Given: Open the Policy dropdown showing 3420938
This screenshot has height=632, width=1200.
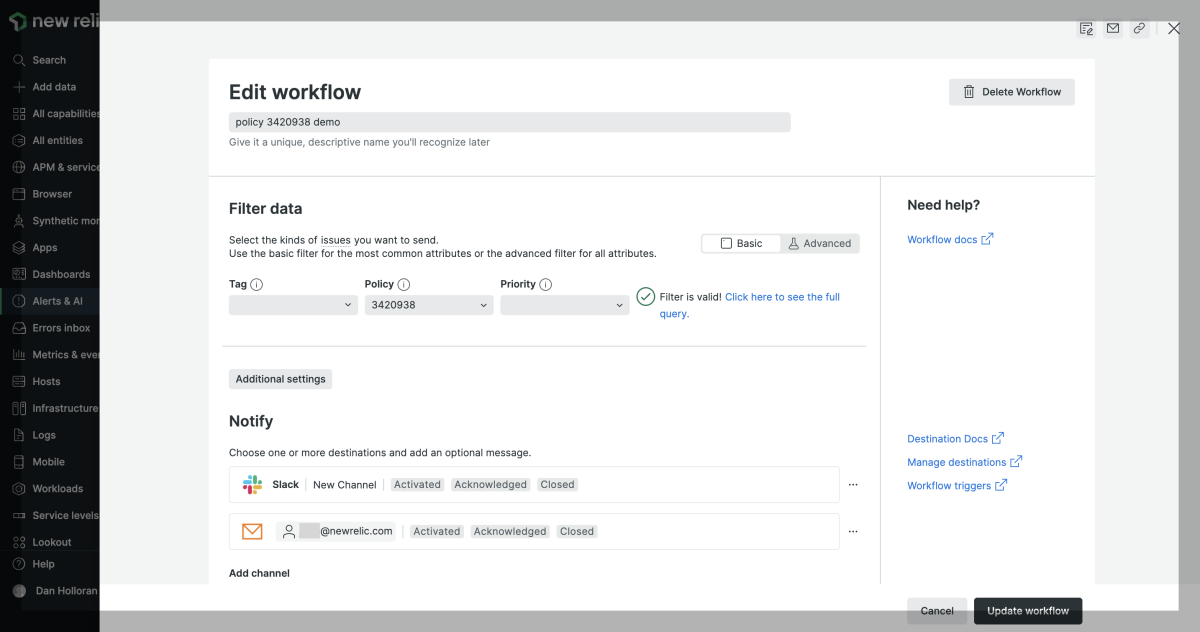Looking at the screenshot, I should point(429,306).
